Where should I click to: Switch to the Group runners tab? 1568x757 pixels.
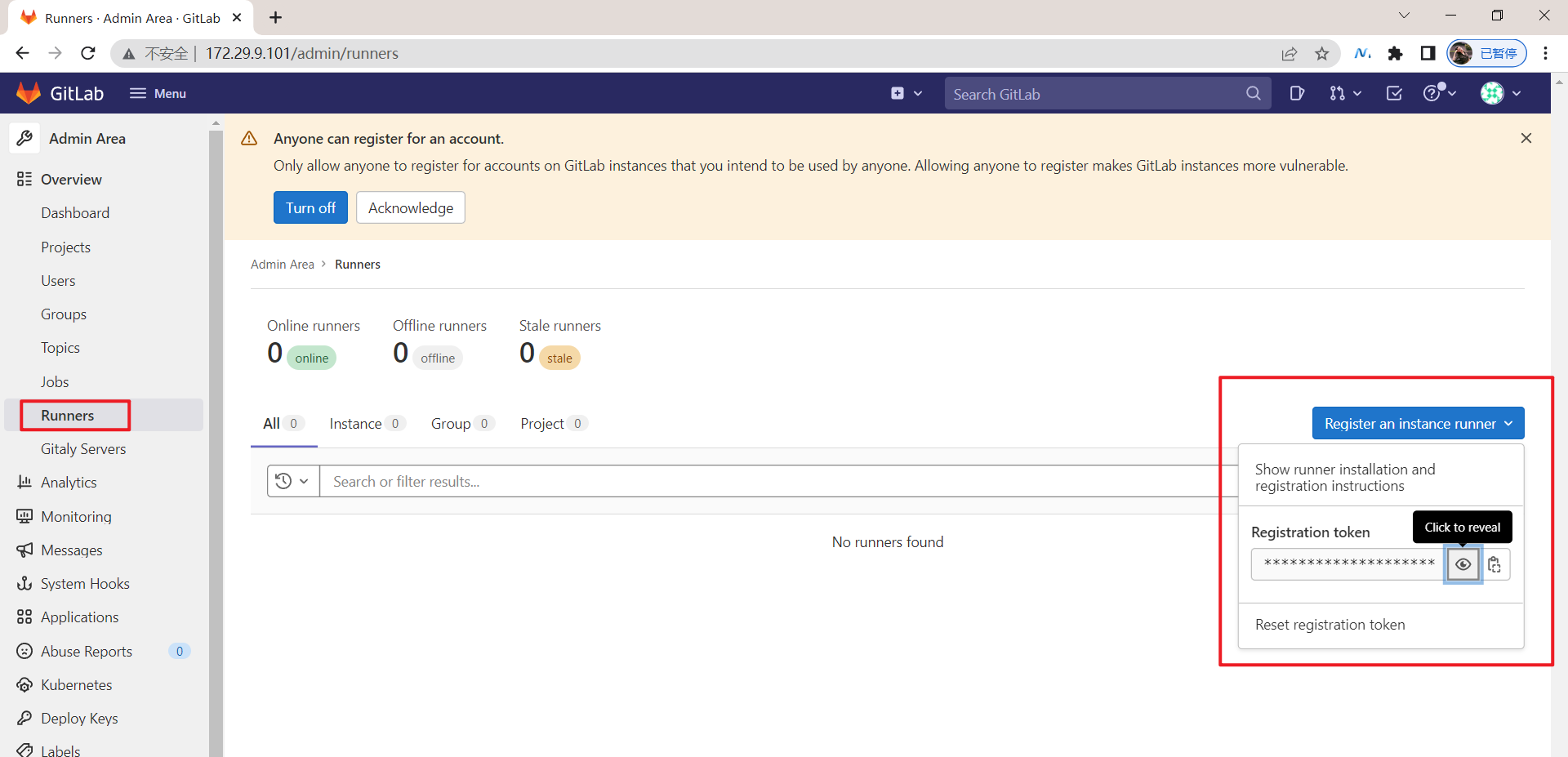click(463, 423)
